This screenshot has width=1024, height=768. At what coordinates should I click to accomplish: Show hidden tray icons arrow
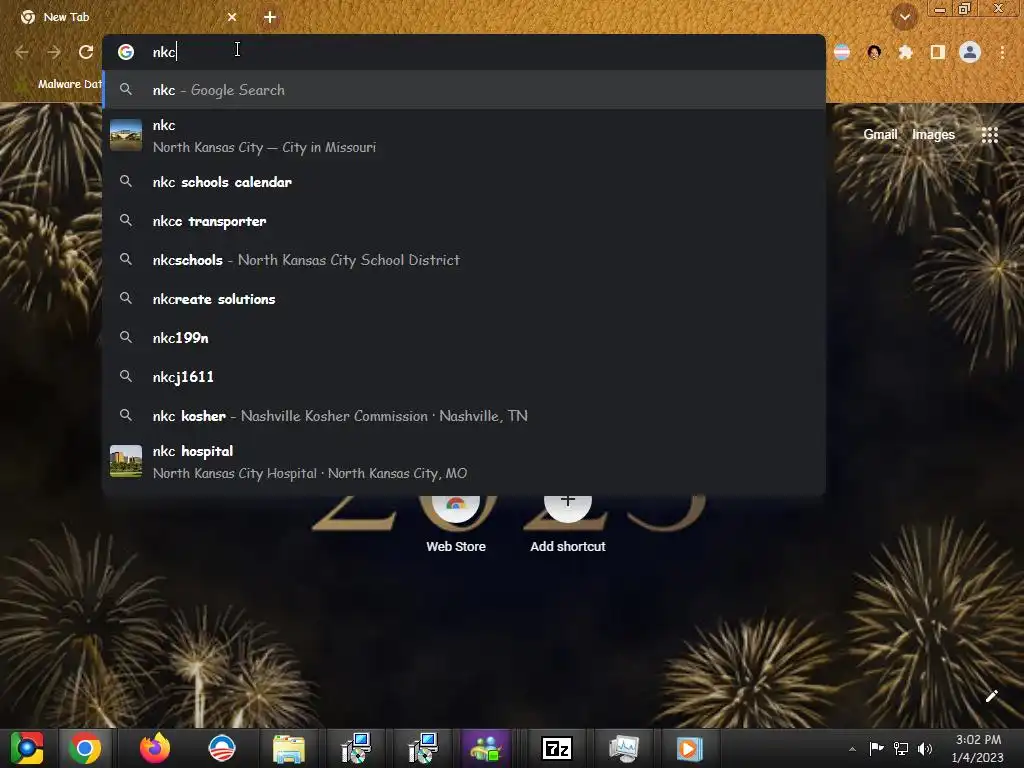coord(852,749)
